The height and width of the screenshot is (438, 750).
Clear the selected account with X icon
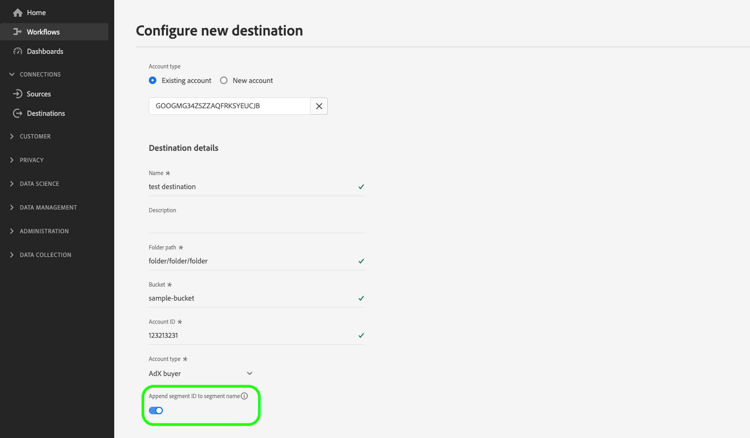pos(319,106)
